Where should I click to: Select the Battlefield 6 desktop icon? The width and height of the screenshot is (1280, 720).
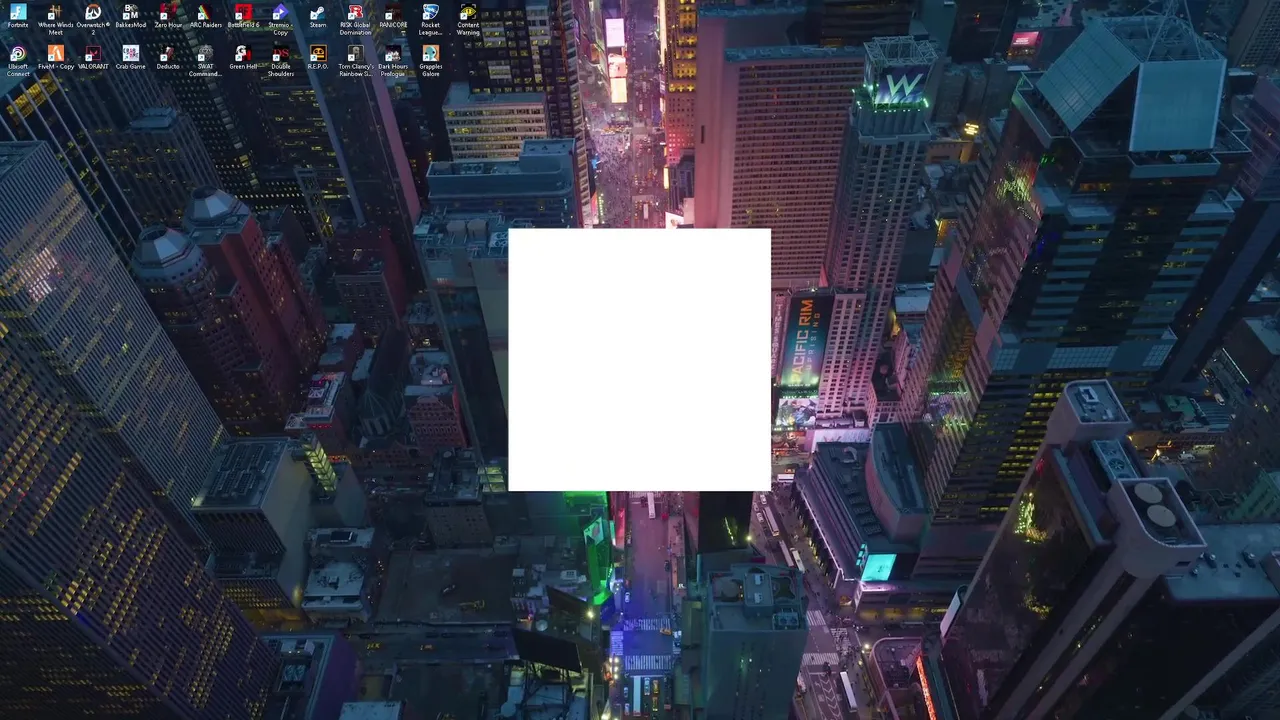243,17
